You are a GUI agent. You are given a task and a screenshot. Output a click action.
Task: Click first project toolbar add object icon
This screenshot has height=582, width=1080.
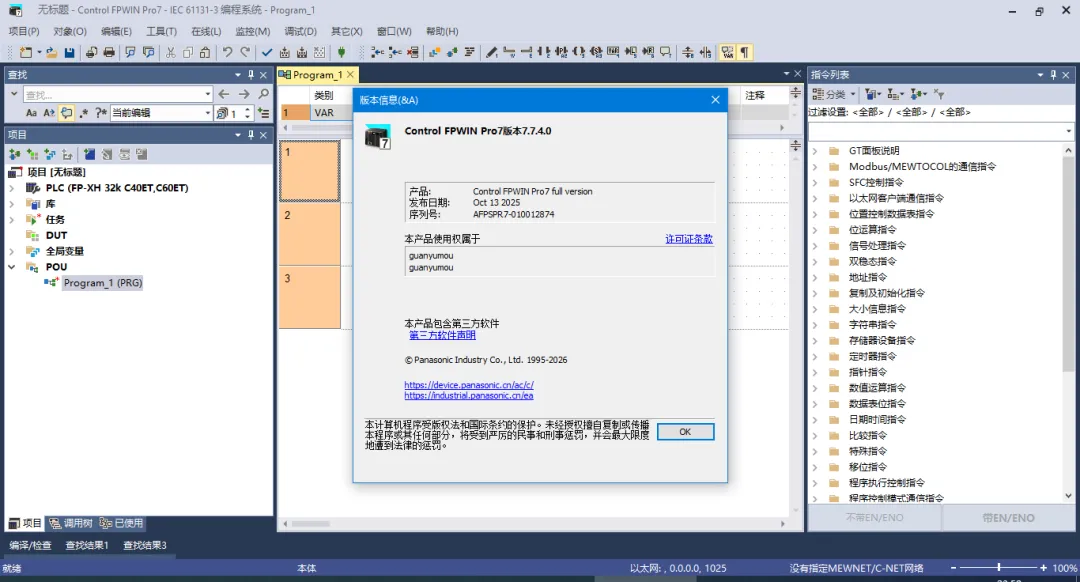(15, 154)
